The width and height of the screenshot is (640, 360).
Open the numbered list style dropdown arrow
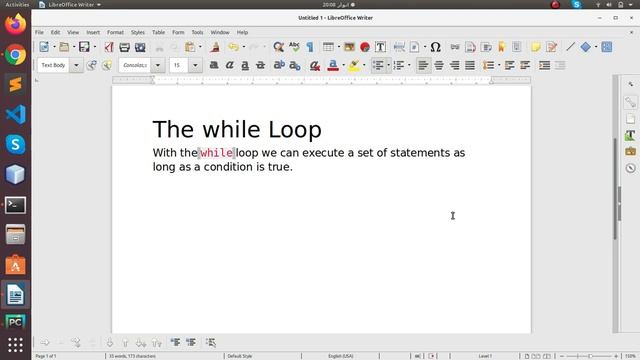tap(409, 65)
